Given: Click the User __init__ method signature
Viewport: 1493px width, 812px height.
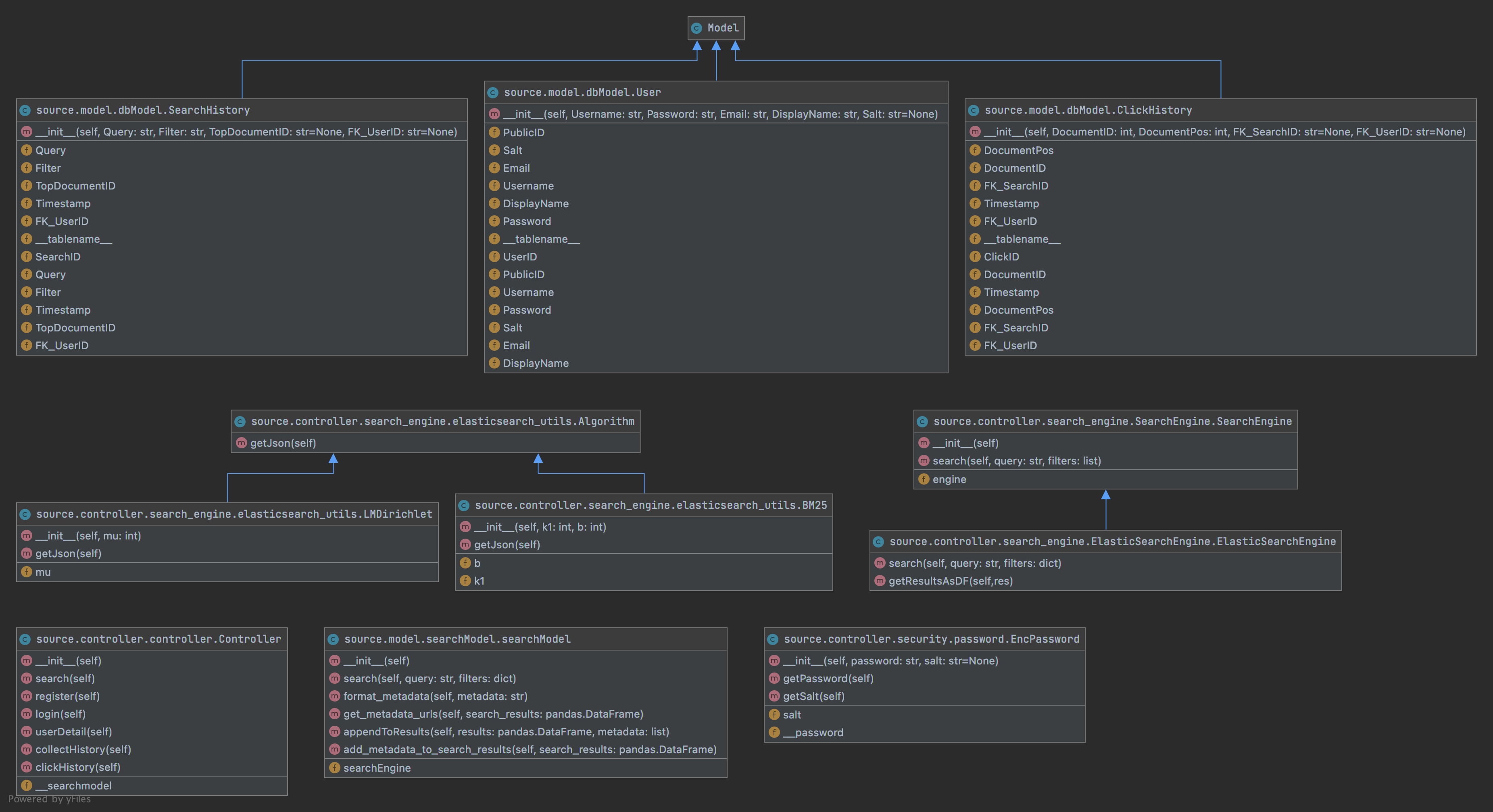Looking at the screenshot, I should [720, 114].
